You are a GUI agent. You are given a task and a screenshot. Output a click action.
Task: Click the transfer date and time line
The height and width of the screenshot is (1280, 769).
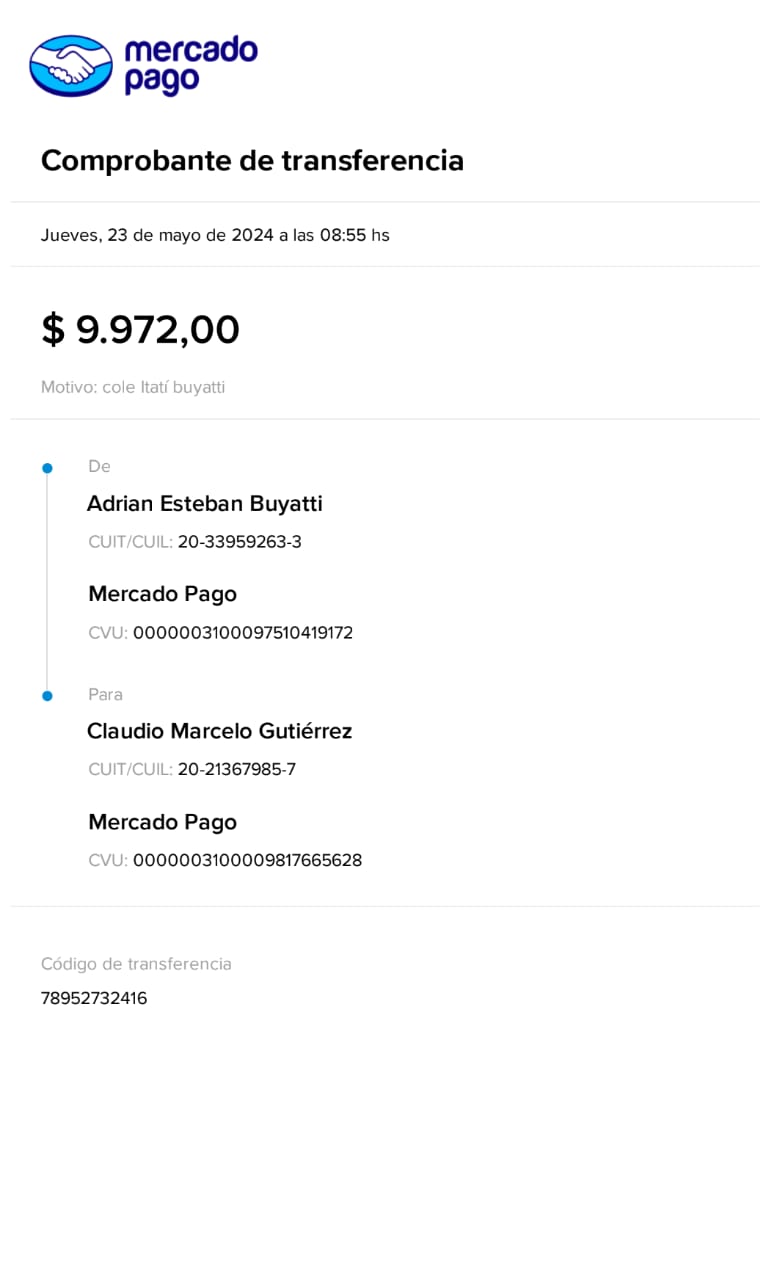coord(215,236)
